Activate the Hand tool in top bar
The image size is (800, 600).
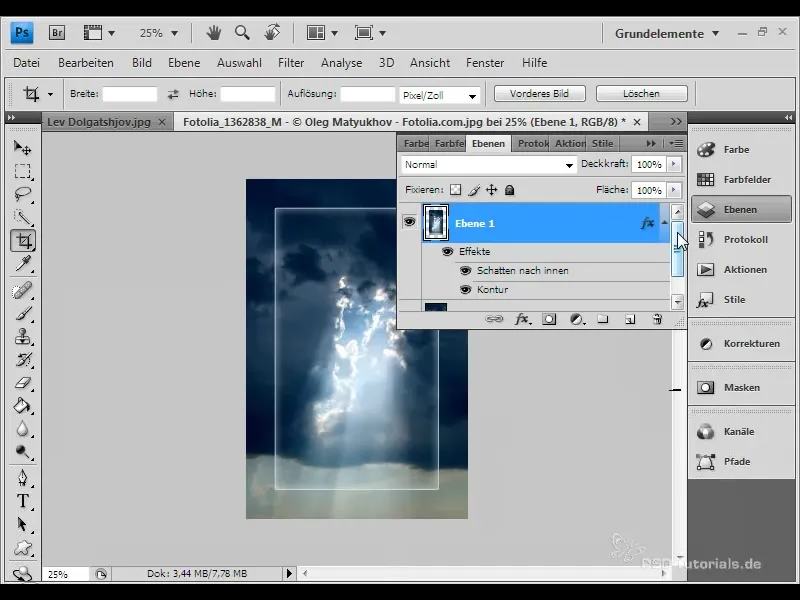pos(214,33)
